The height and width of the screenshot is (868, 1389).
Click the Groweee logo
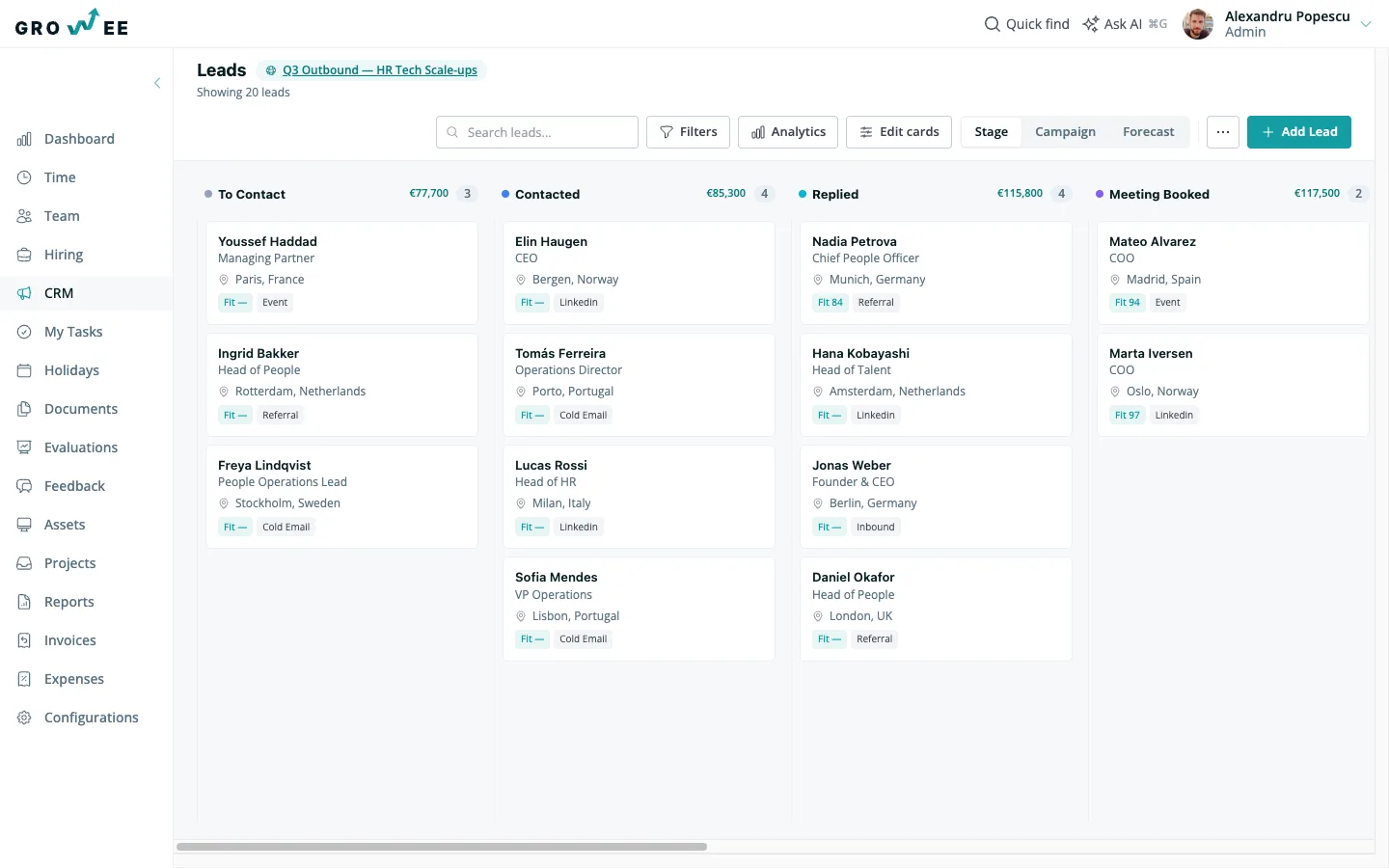tap(71, 23)
